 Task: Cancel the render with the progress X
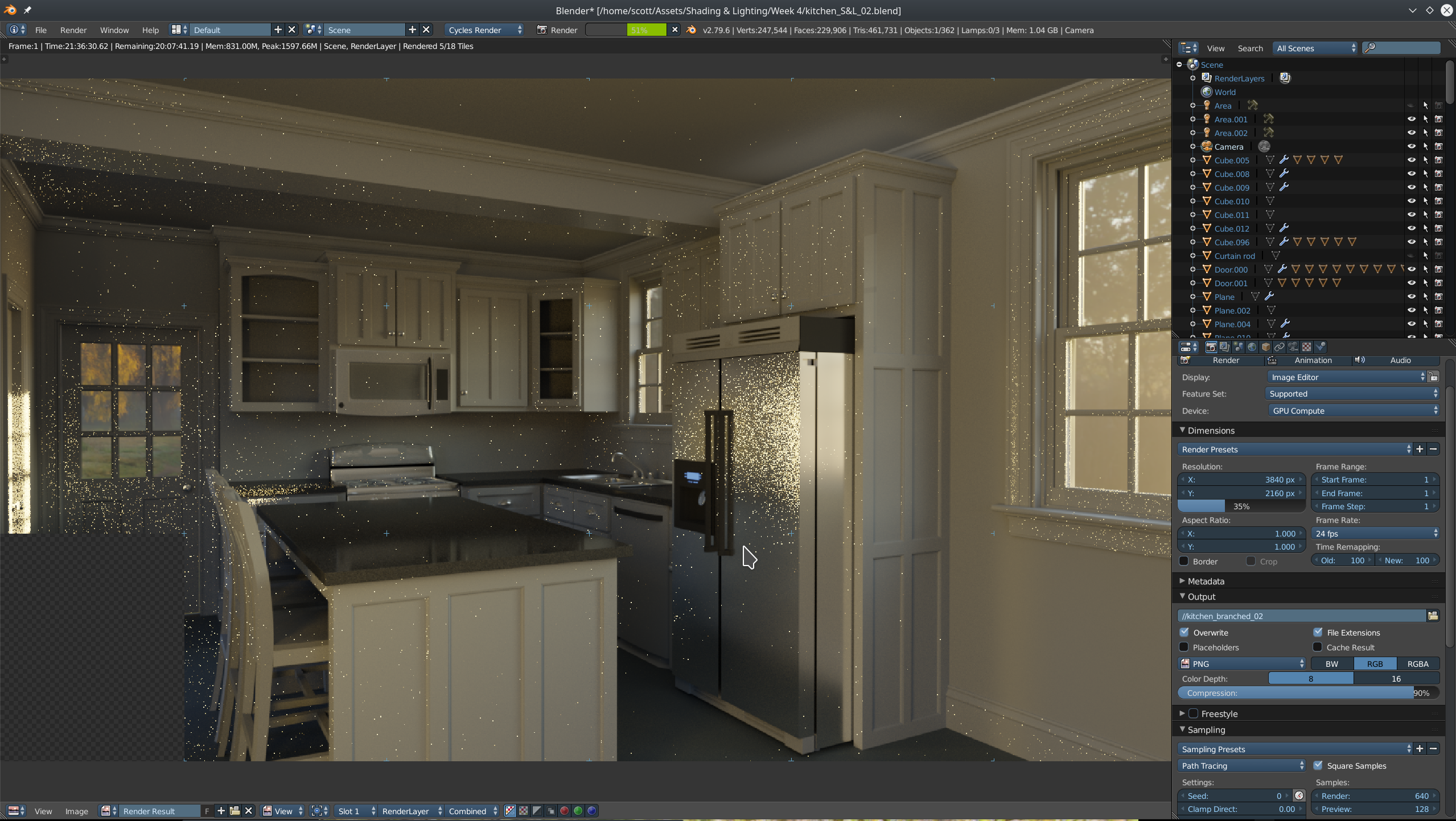[674, 30]
